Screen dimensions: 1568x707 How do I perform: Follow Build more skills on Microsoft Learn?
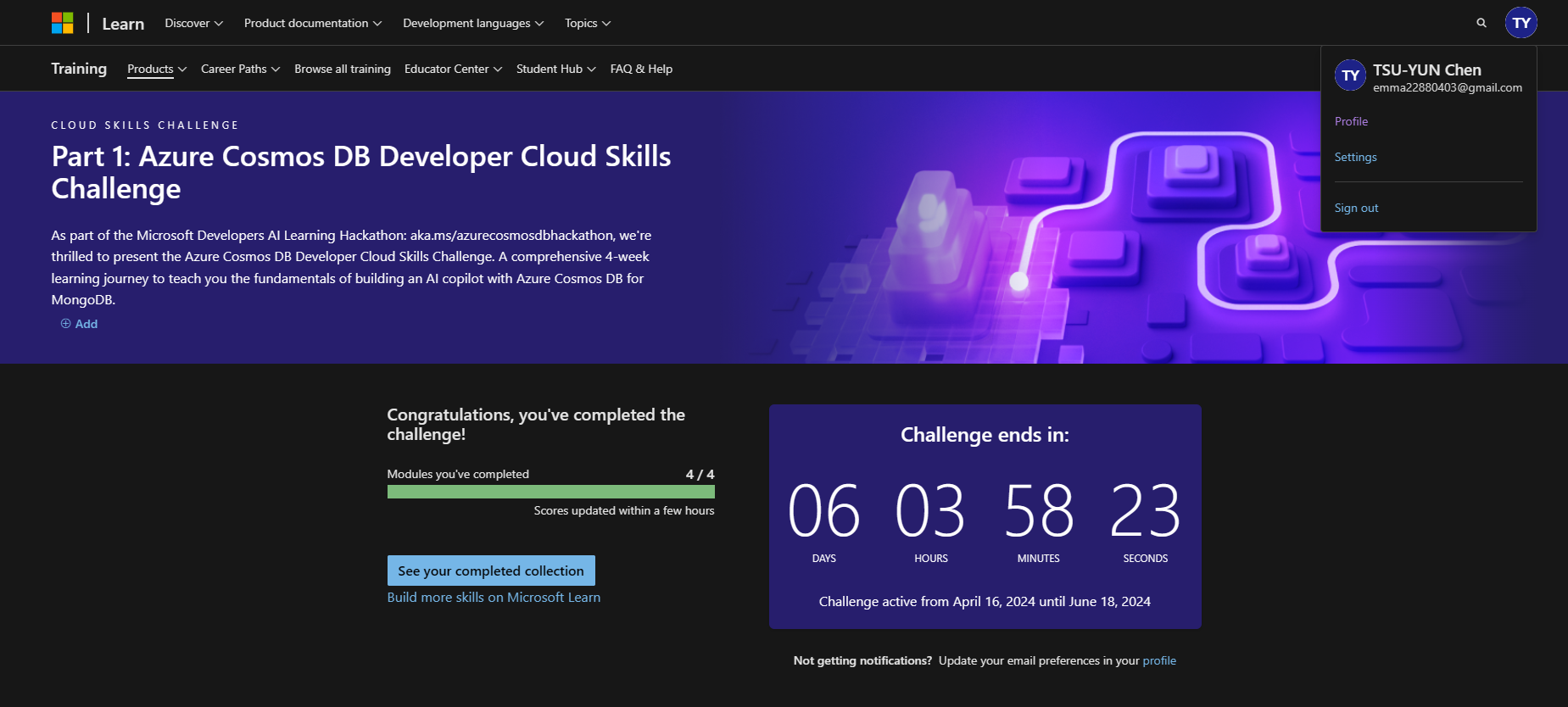(x=494, y=597)
